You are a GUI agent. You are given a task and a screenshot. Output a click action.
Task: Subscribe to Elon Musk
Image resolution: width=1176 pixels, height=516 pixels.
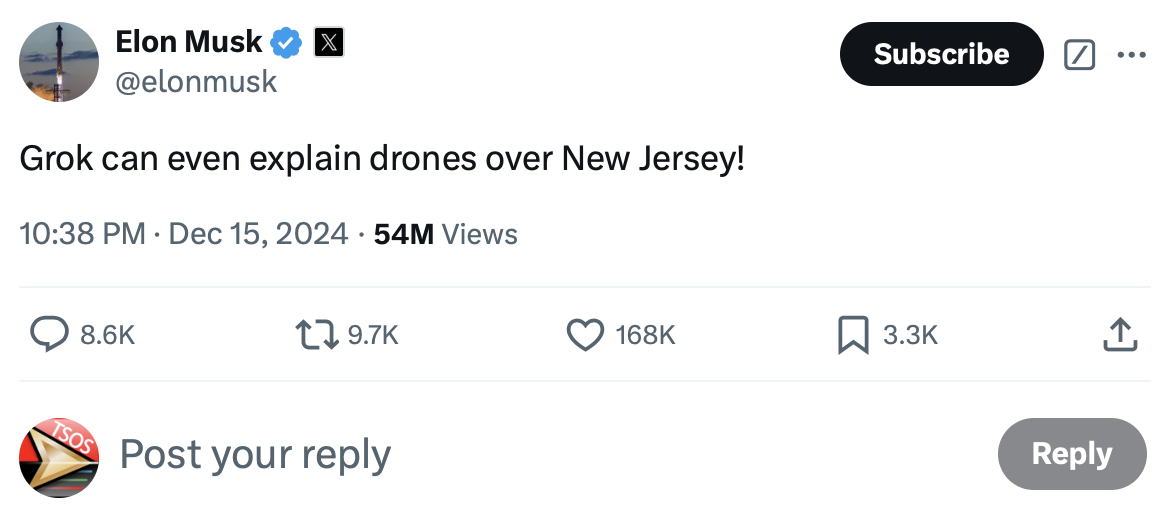[941, 54]
